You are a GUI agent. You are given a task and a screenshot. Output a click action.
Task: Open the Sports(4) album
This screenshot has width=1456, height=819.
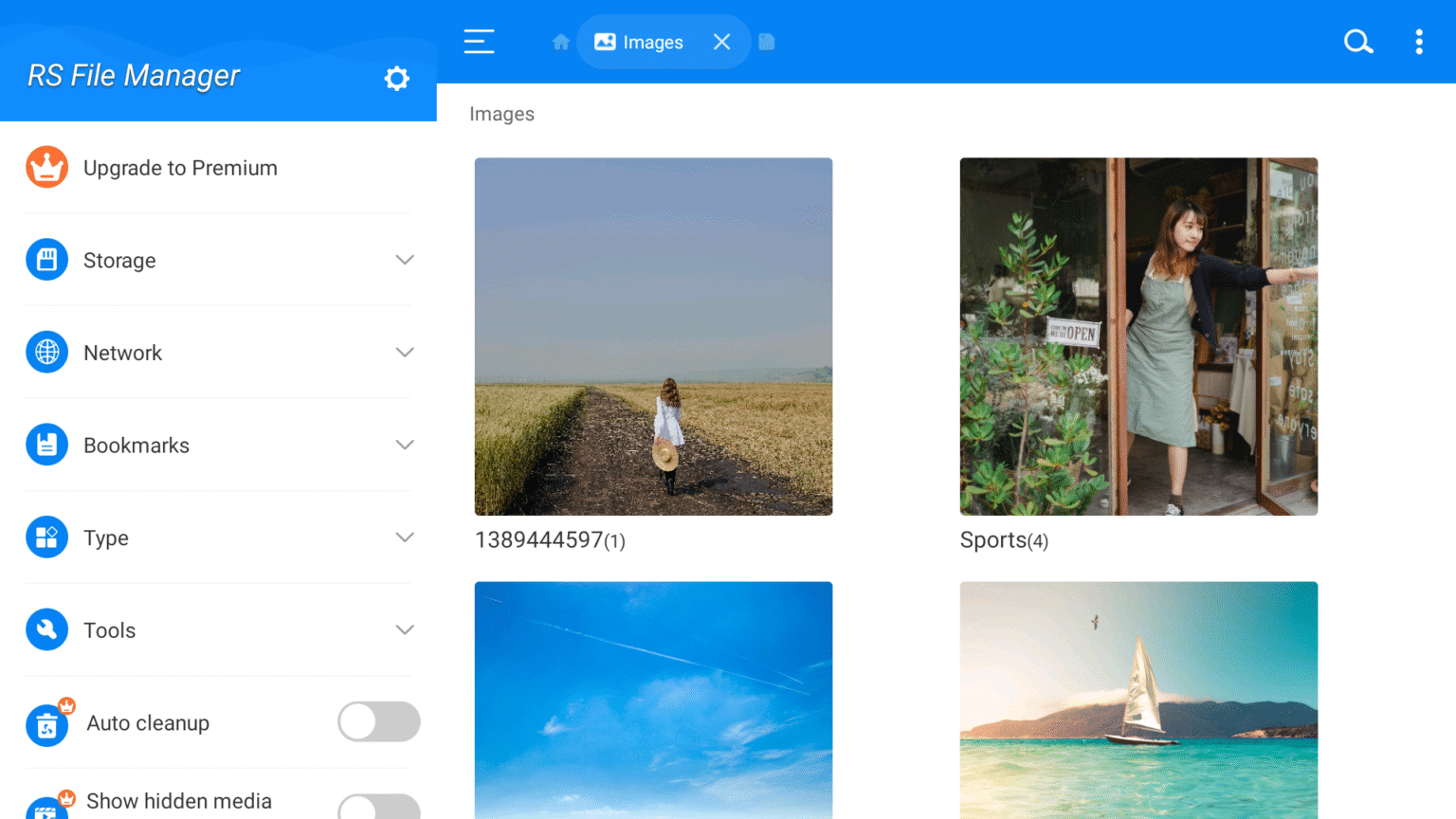point(1137,336)
